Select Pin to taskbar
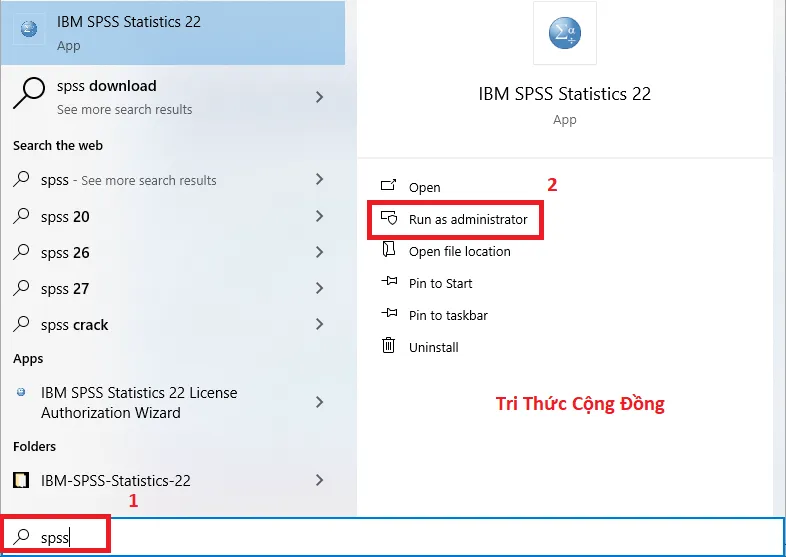This screenshot has height=557, width=786. [x=448, y=315]
